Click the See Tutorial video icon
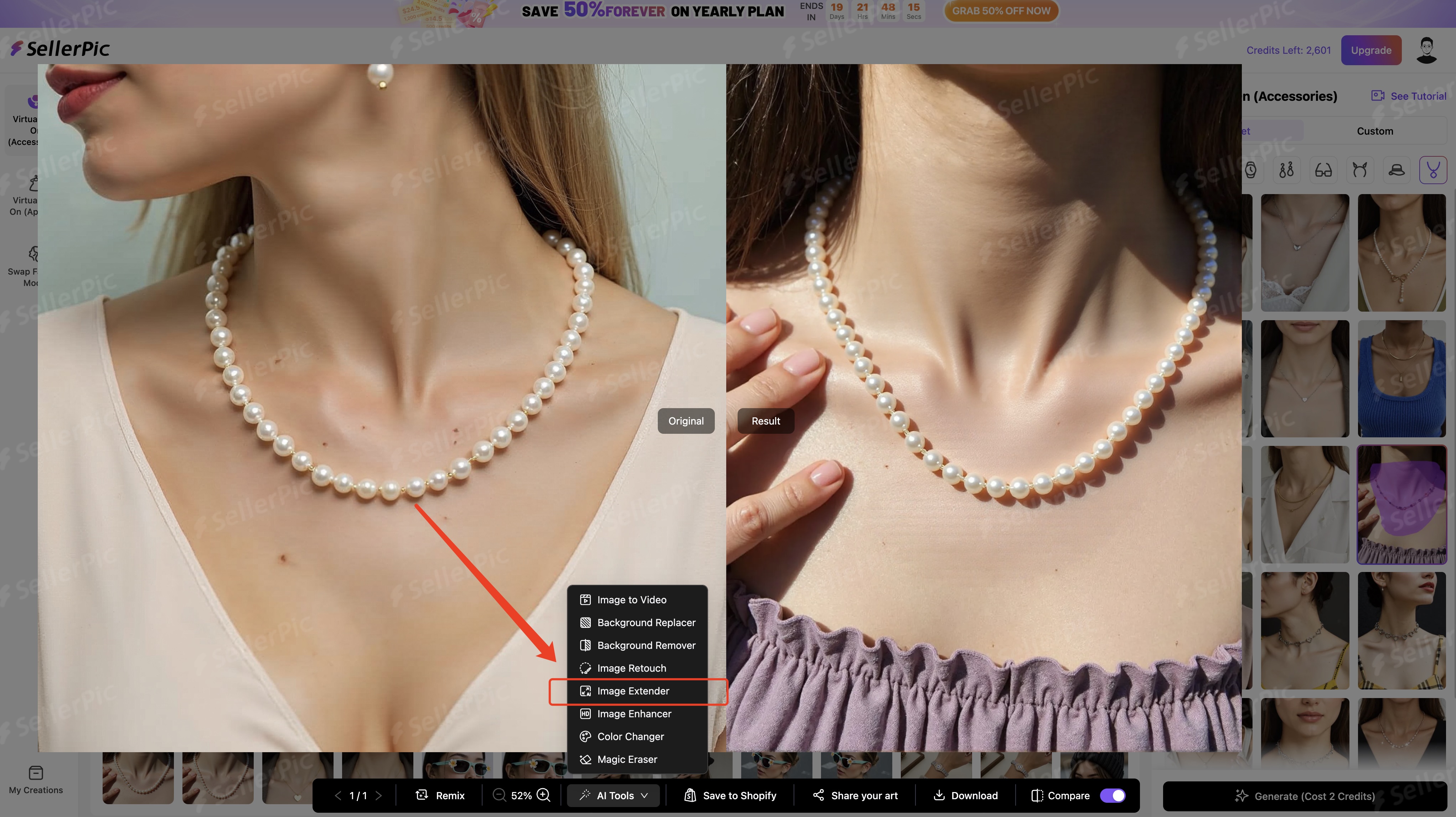Image resolution: width=1456 pixels, height=817 pixels. coord(1378,95)
